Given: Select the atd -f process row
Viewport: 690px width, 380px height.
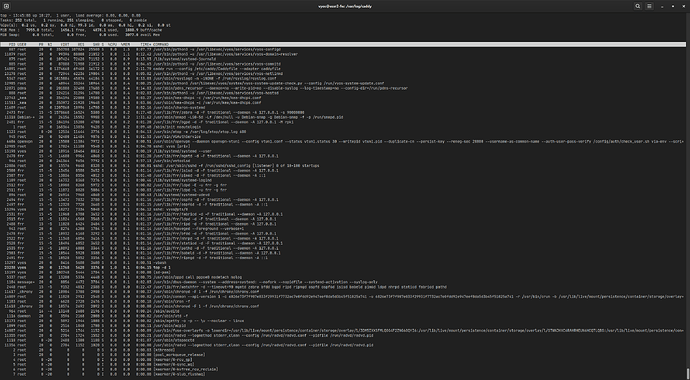Looking at the screenshot, I should (343, 315).
